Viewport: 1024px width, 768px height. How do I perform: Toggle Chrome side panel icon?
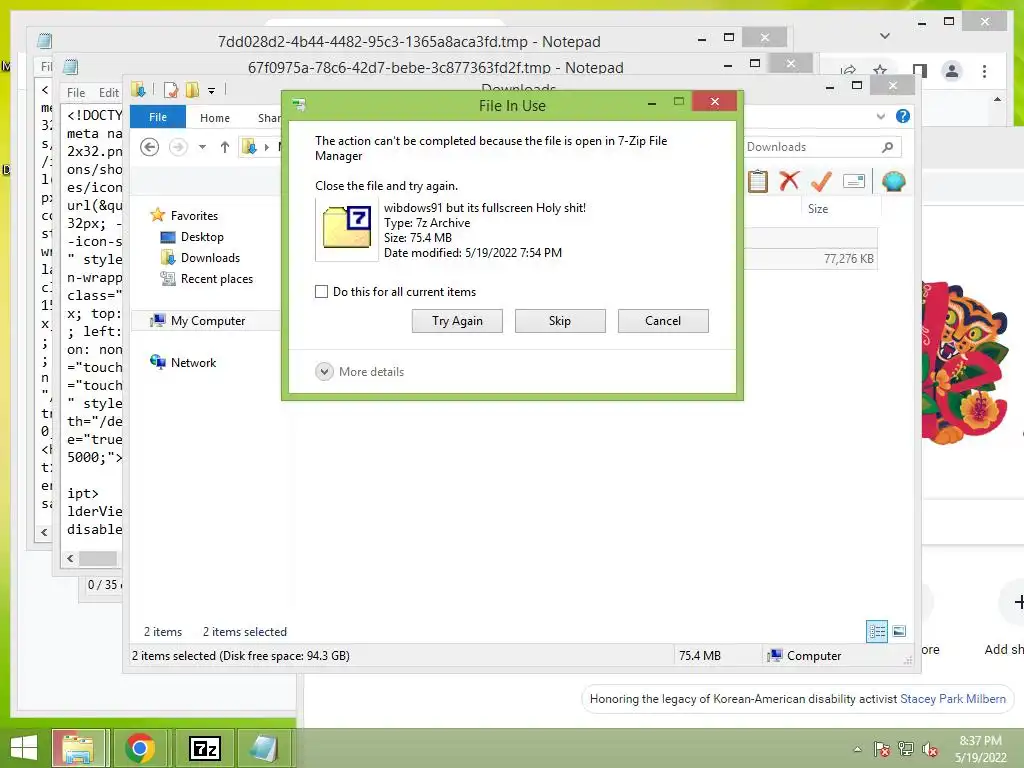[920, 71]
